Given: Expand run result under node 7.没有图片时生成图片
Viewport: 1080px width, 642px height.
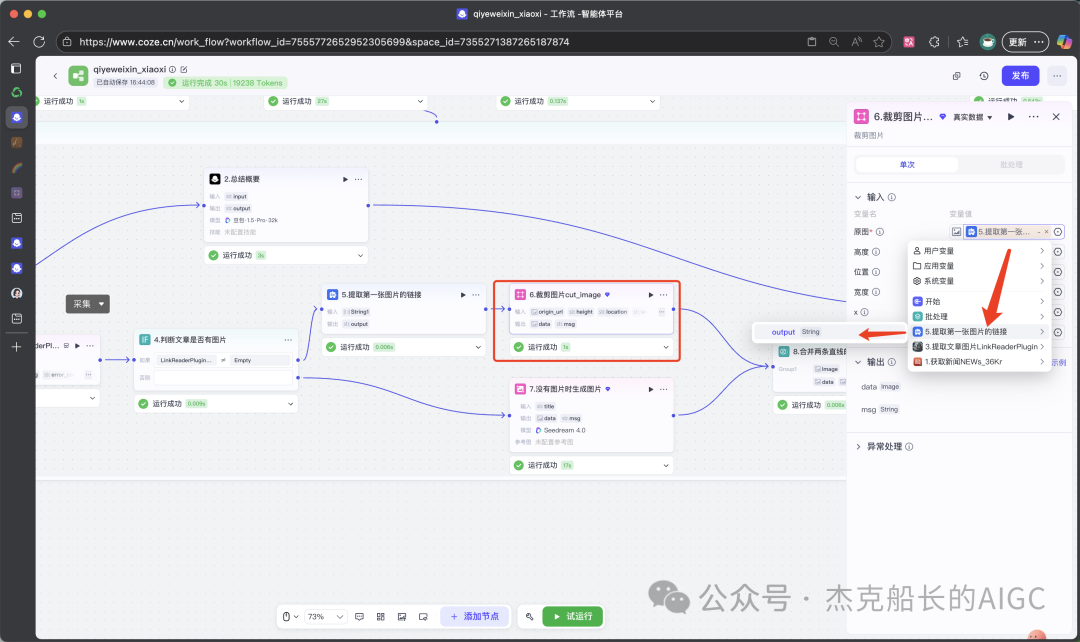Looking at the screenshot, I should (x=666, y=466).
